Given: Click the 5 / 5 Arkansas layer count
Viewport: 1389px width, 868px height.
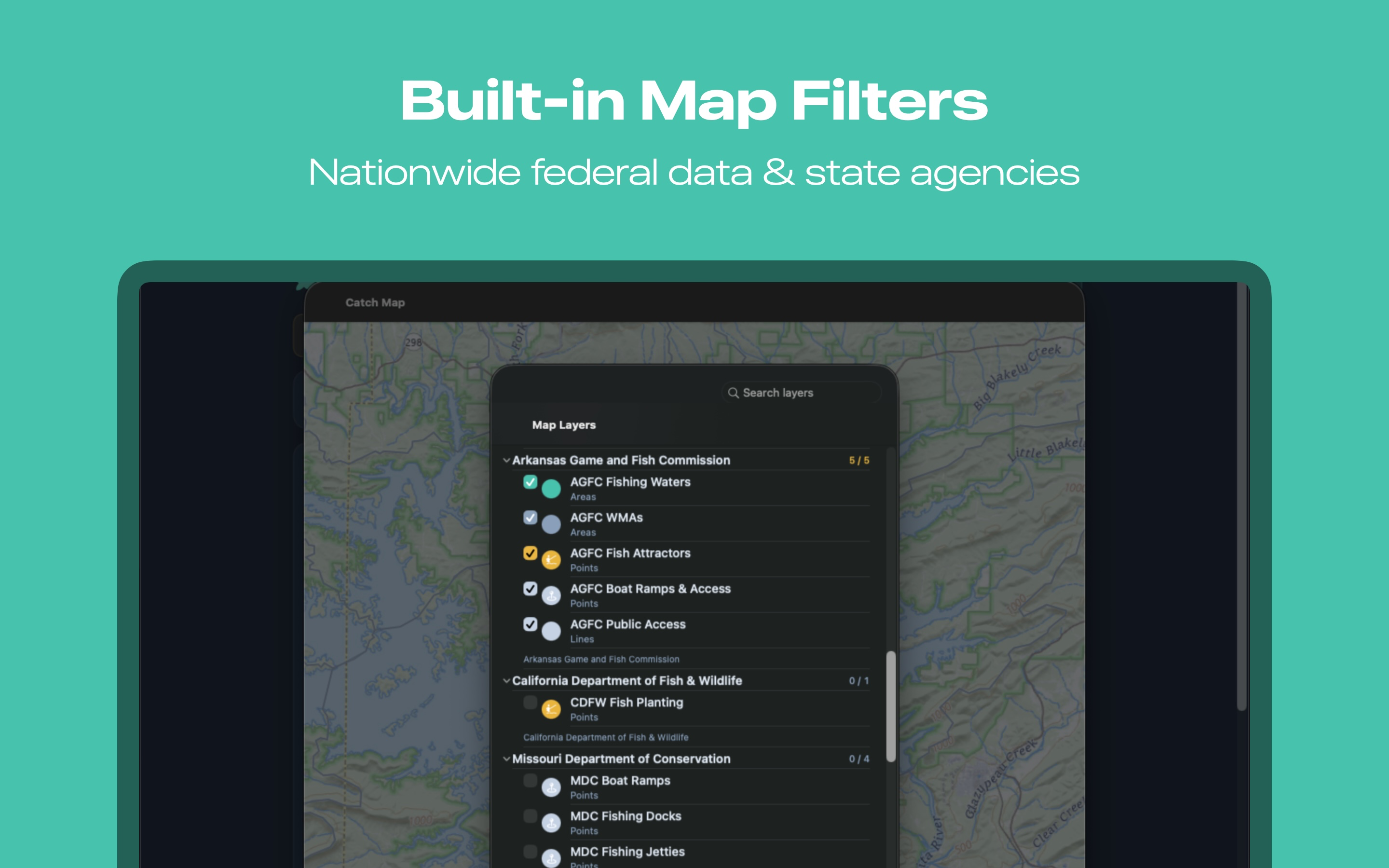Looking at the screenshot, I should click(x=859, y=461).
